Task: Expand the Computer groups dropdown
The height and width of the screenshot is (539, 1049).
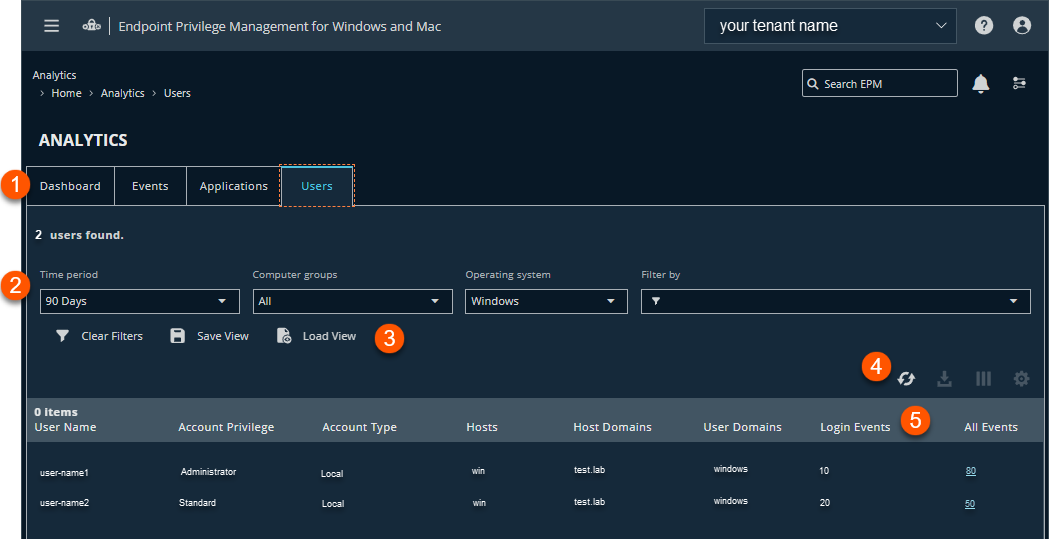Action: 353,302
